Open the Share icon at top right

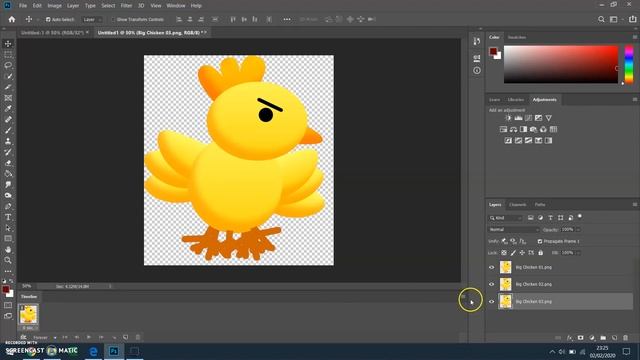point(632,19)
